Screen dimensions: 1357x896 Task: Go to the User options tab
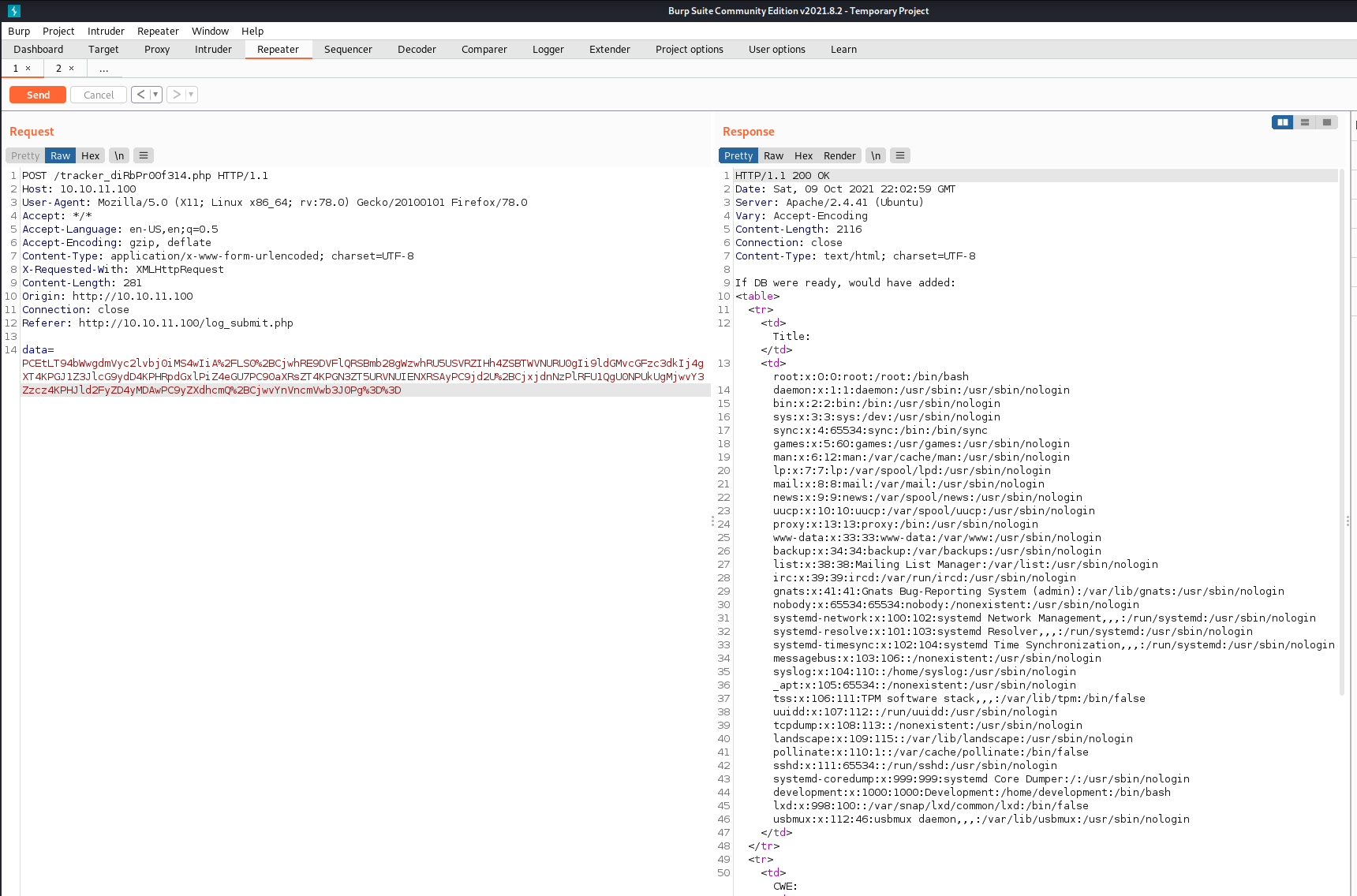[x=777, y=50]
